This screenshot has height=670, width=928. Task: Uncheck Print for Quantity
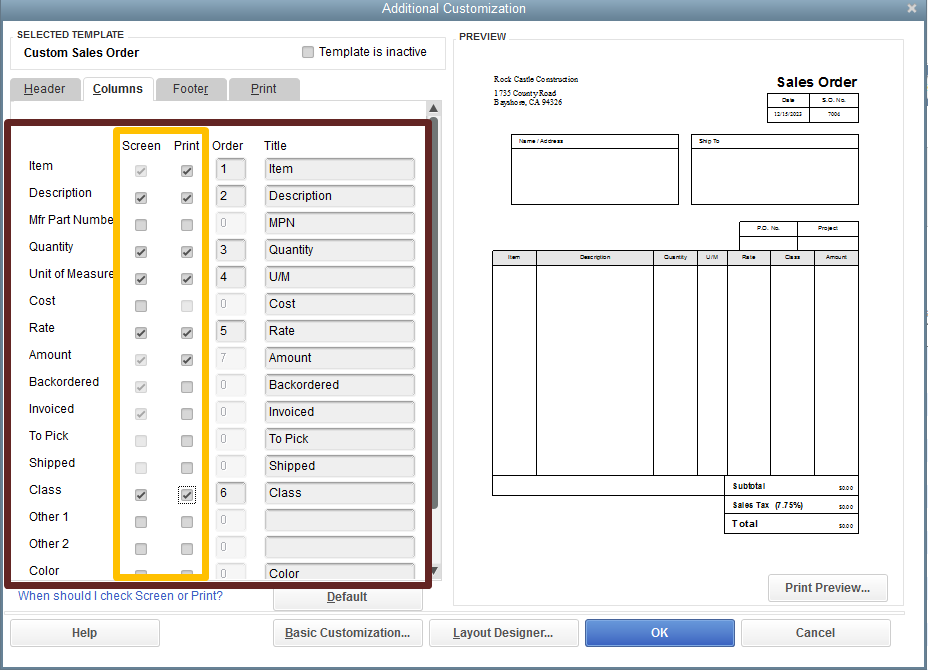pos(187,252)
